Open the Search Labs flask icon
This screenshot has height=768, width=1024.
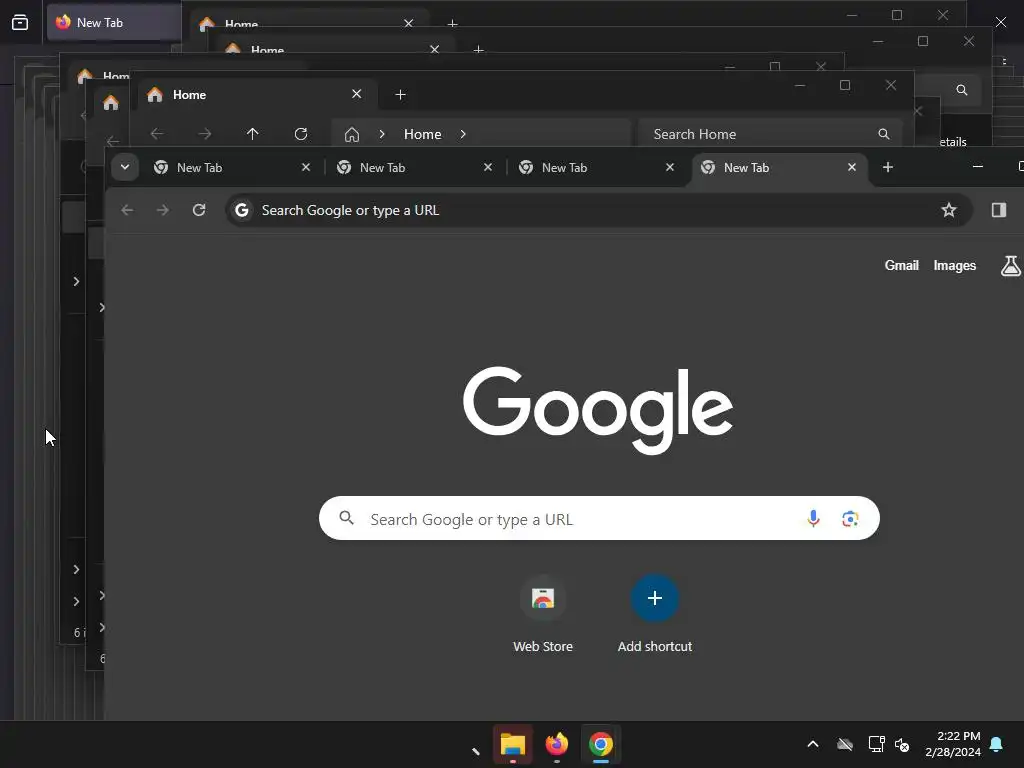pyautogui.click(x=1010, y=265)
